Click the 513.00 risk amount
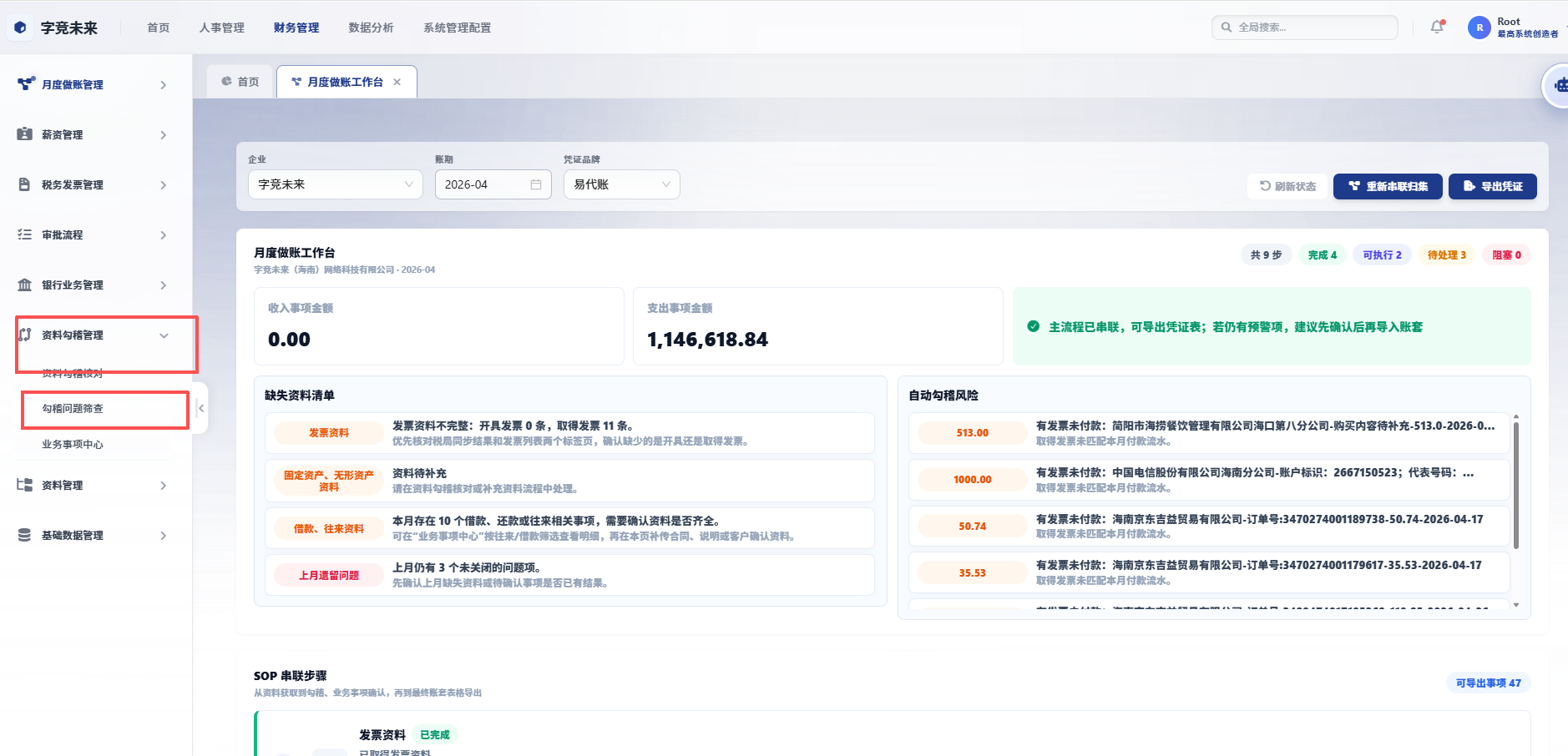This screenshot has width=1568, height=756. [973, 433]
